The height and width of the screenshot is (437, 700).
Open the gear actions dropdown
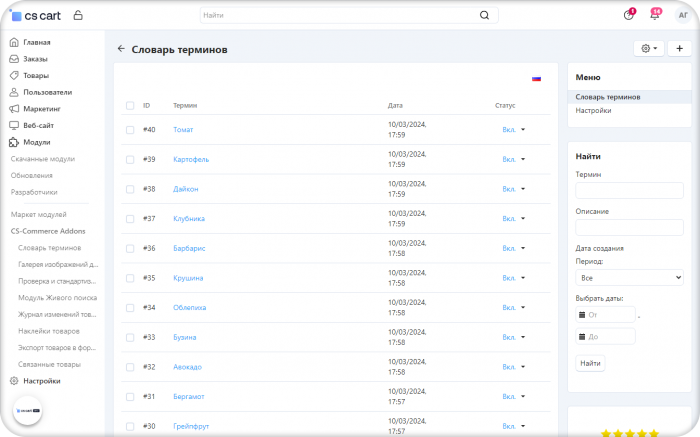point(649,48)
